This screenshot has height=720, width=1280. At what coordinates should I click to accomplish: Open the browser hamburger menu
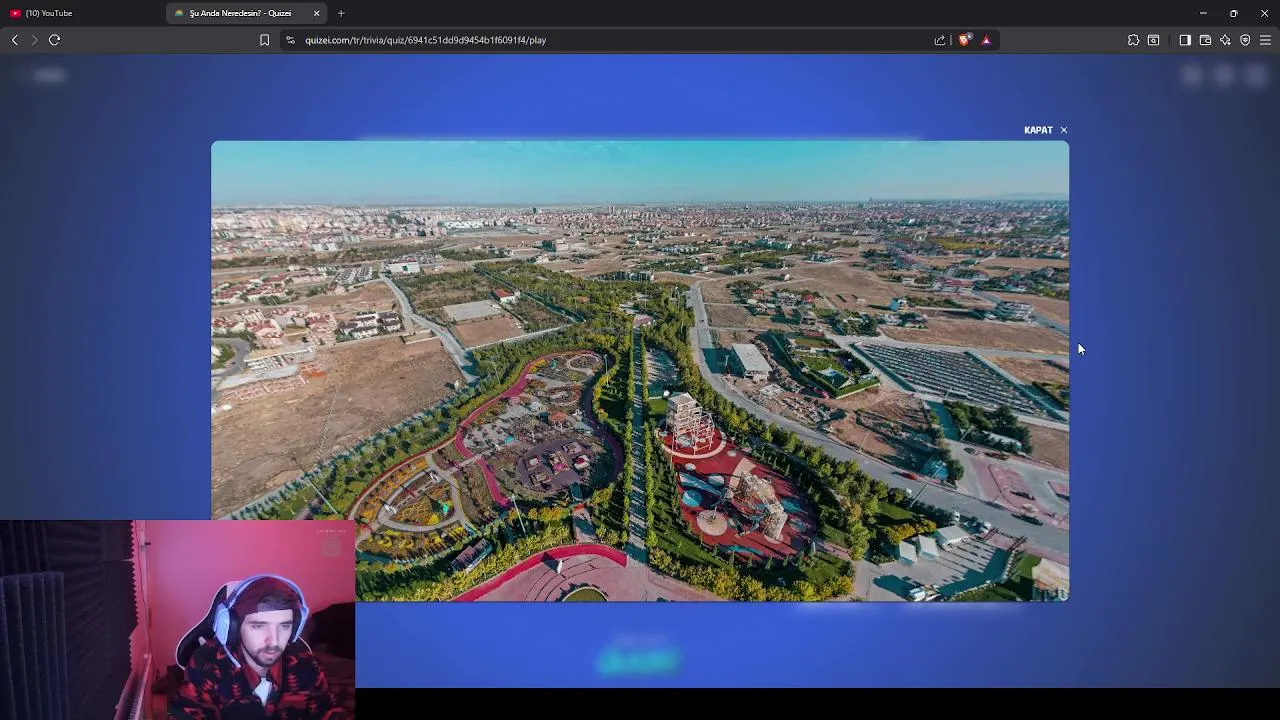[1265, 40]
